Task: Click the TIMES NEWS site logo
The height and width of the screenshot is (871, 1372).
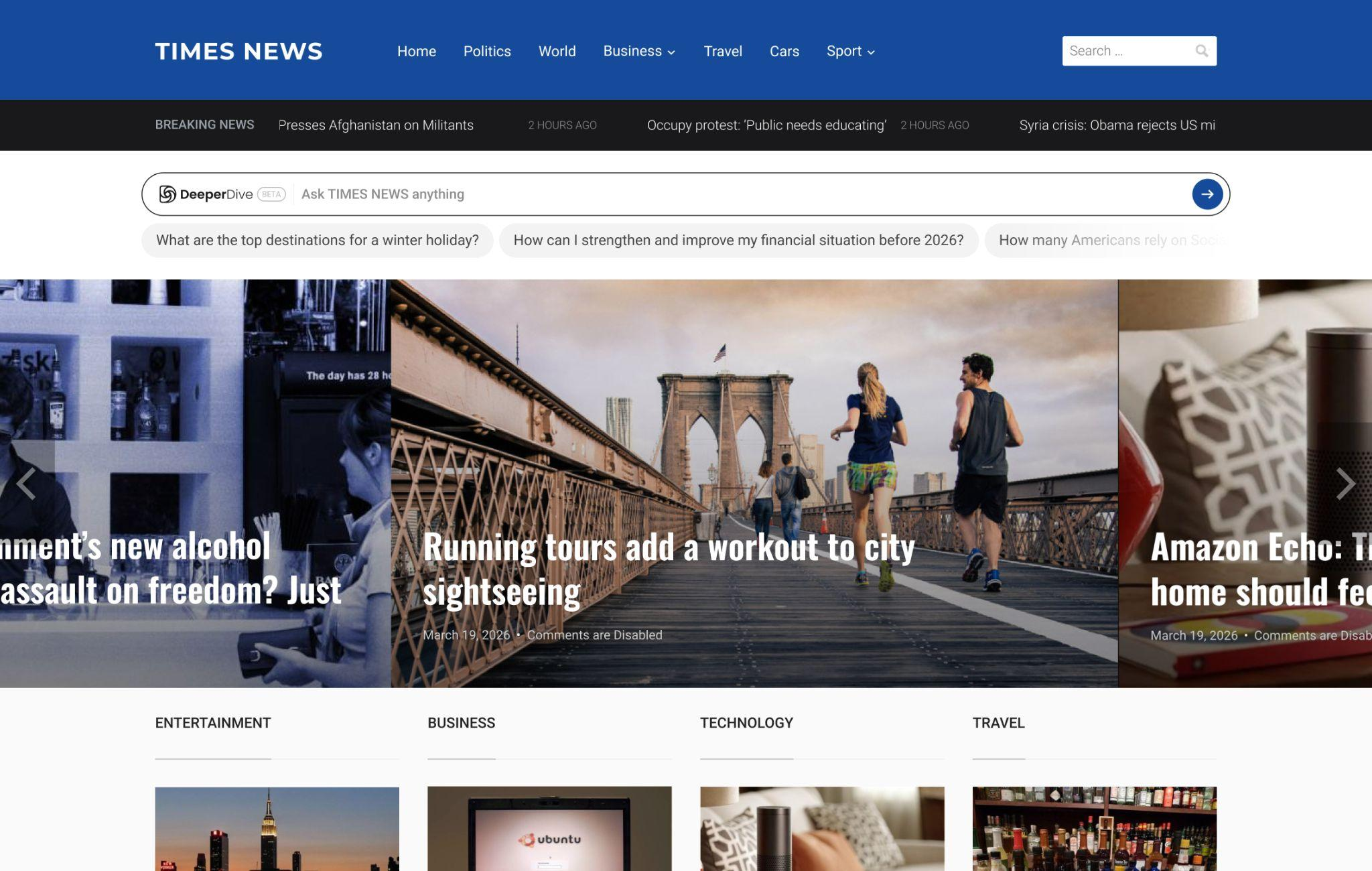Action: pos(238,52)
